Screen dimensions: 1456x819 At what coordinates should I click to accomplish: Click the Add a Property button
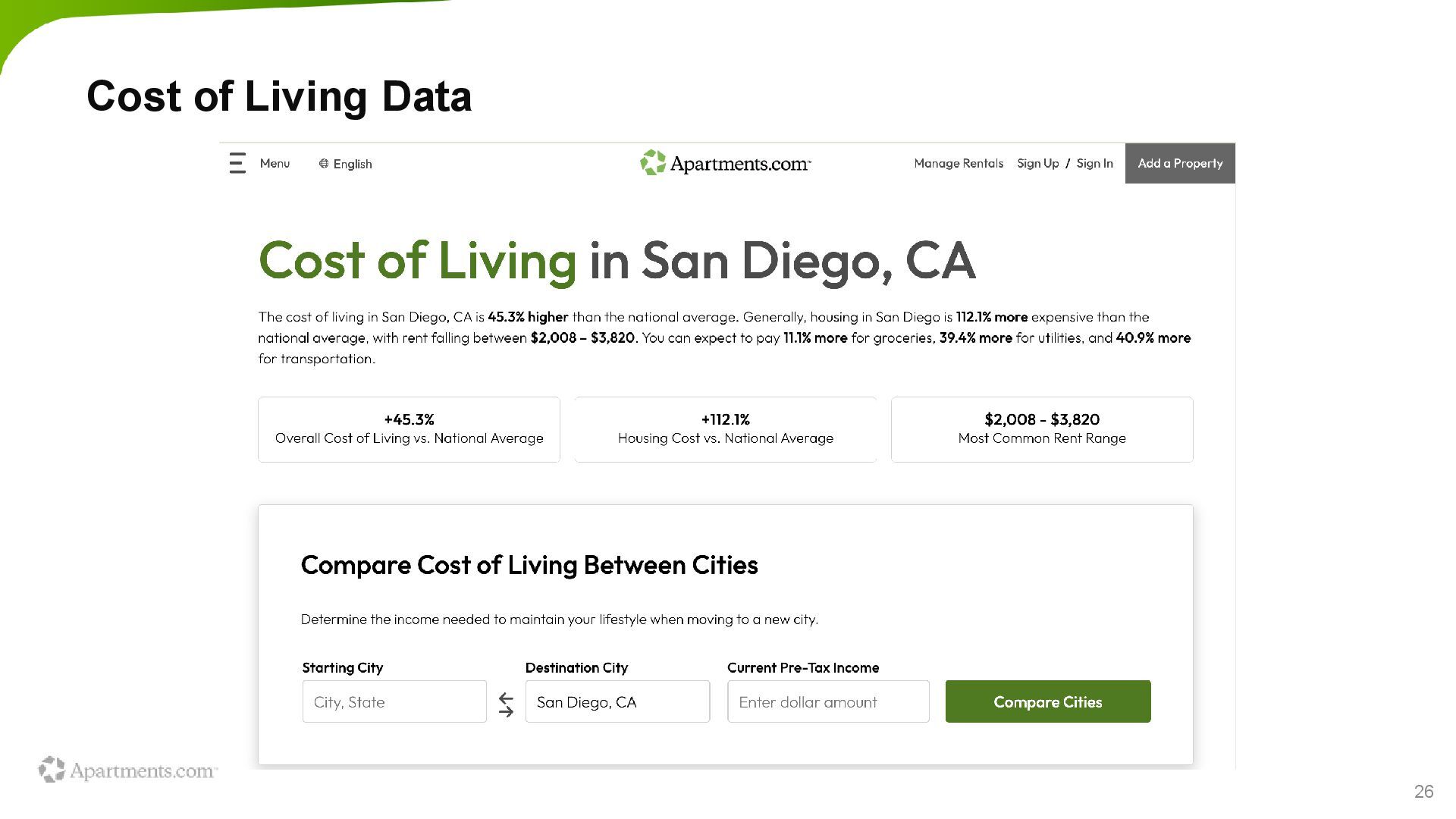tap(1180, 163)
